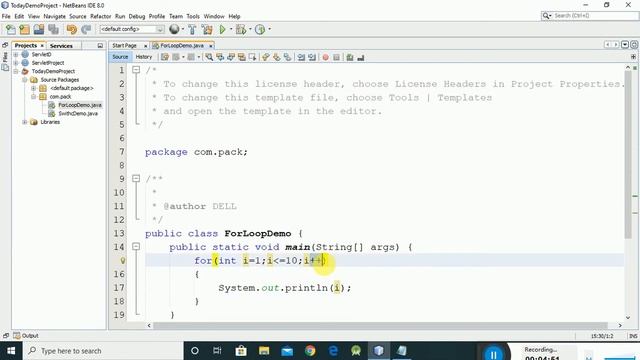
Task: Click the Next Bookmark icon
Action: point(277,57)
